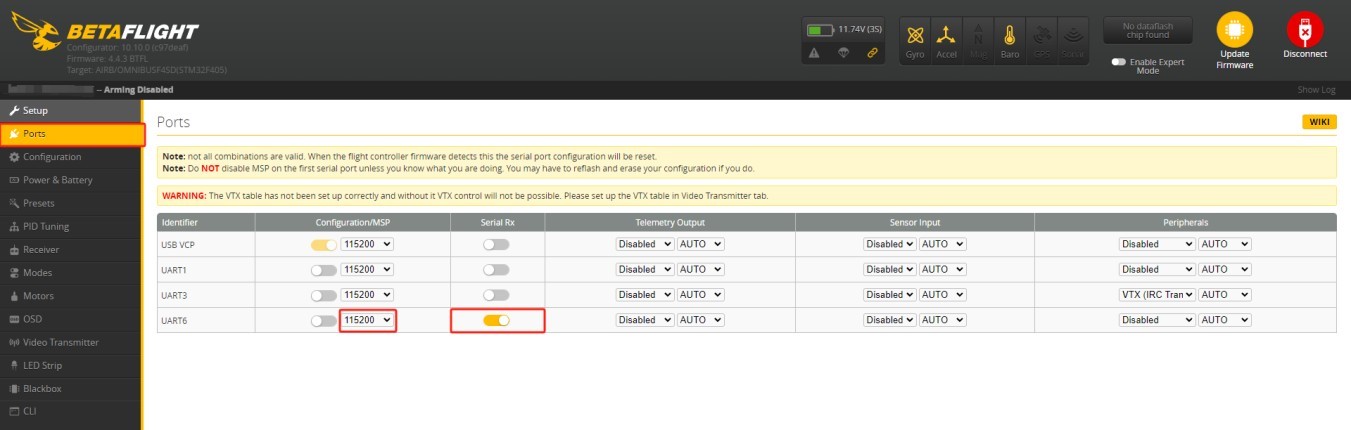Expand USB VCP Telemetry Output dropdown
Screen dimensions: 1351x430
[643, 244]
